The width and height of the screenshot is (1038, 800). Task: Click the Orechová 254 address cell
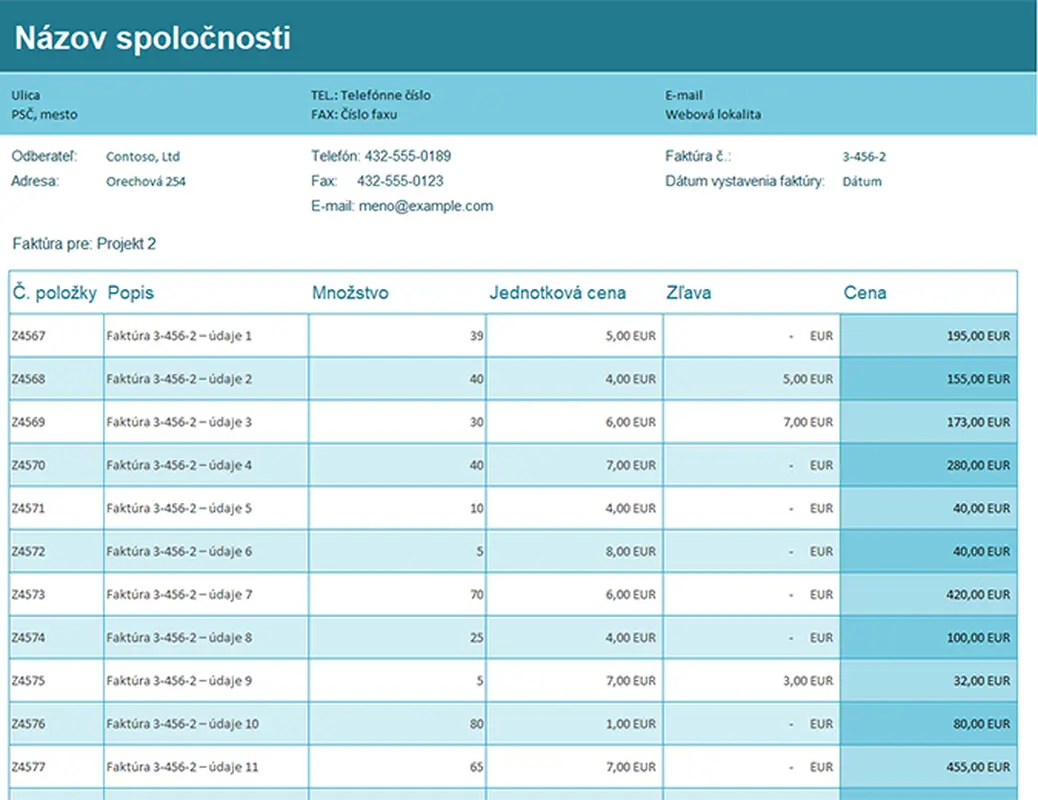pos(146,182)
